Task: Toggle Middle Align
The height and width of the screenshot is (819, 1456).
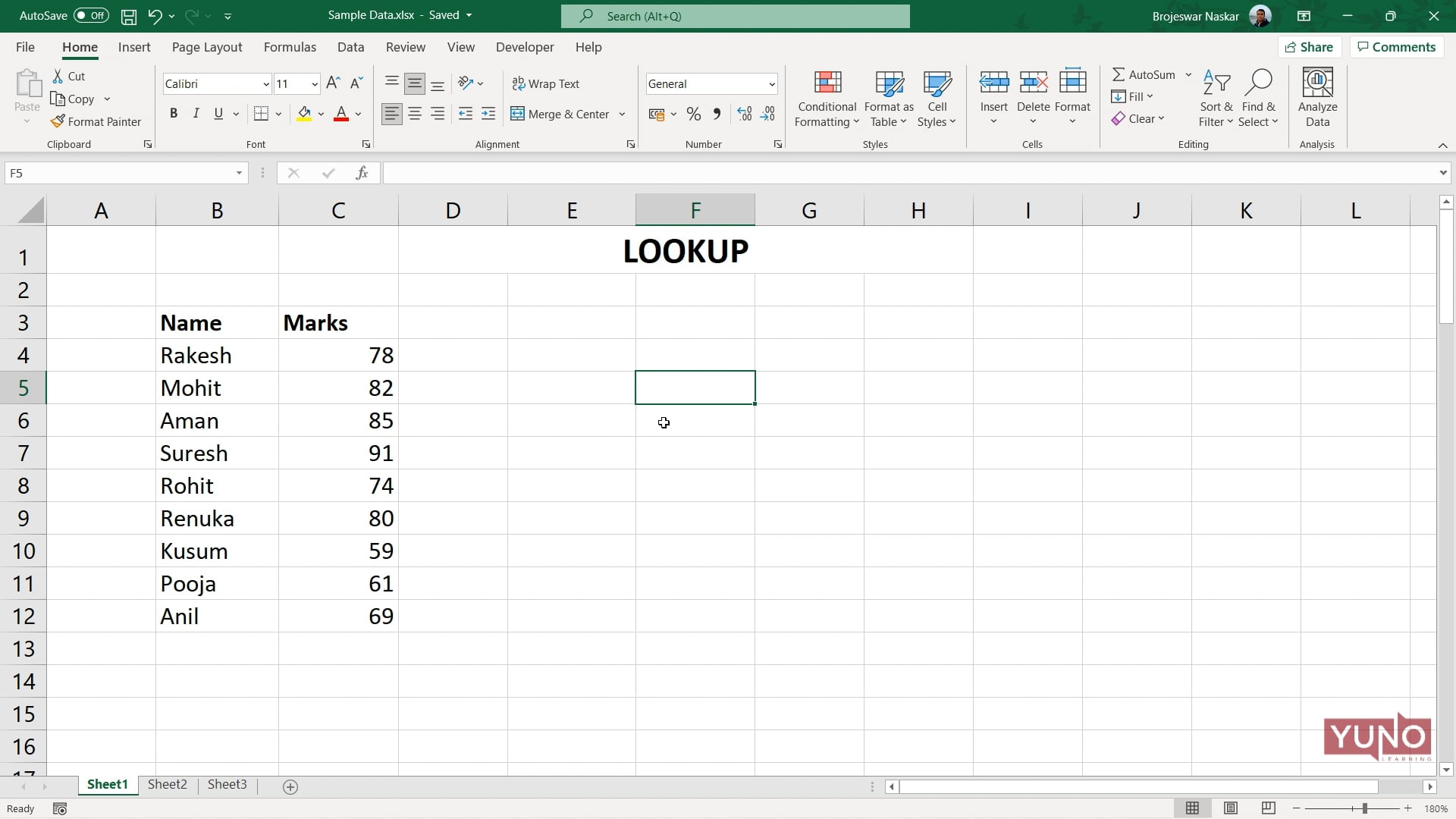Action: pos(415,83)
